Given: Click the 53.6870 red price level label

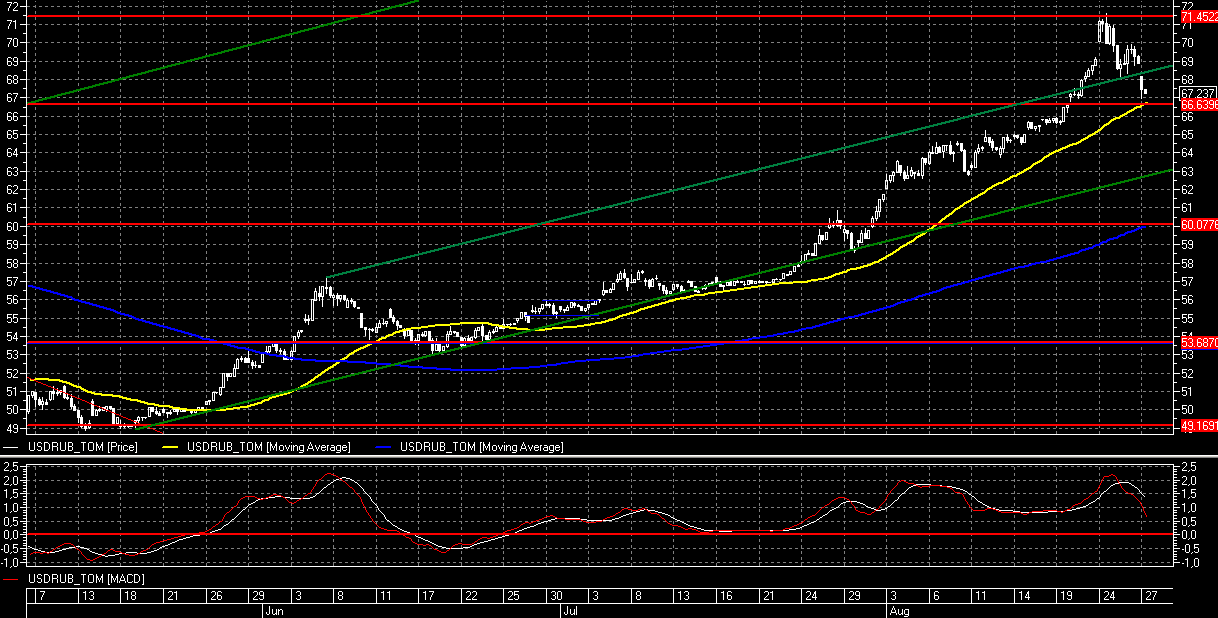Looking at the screenshot, I should tap(1198, 342).
